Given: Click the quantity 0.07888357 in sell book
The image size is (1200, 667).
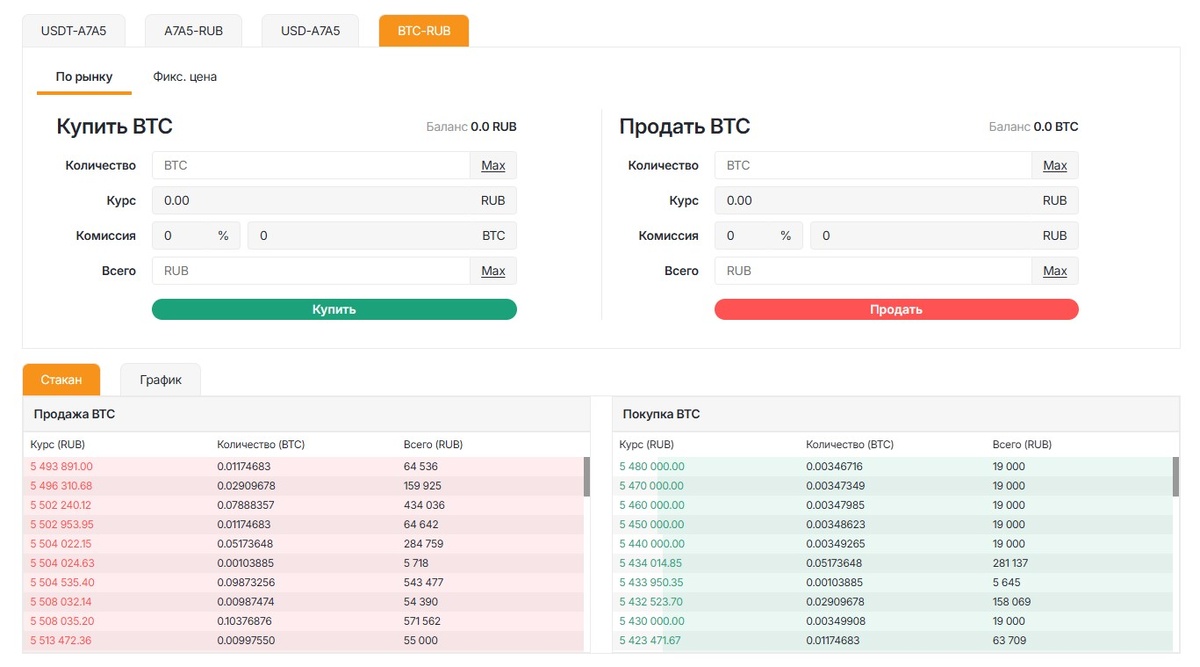Looking at the screenshot, I should (245, 505).
